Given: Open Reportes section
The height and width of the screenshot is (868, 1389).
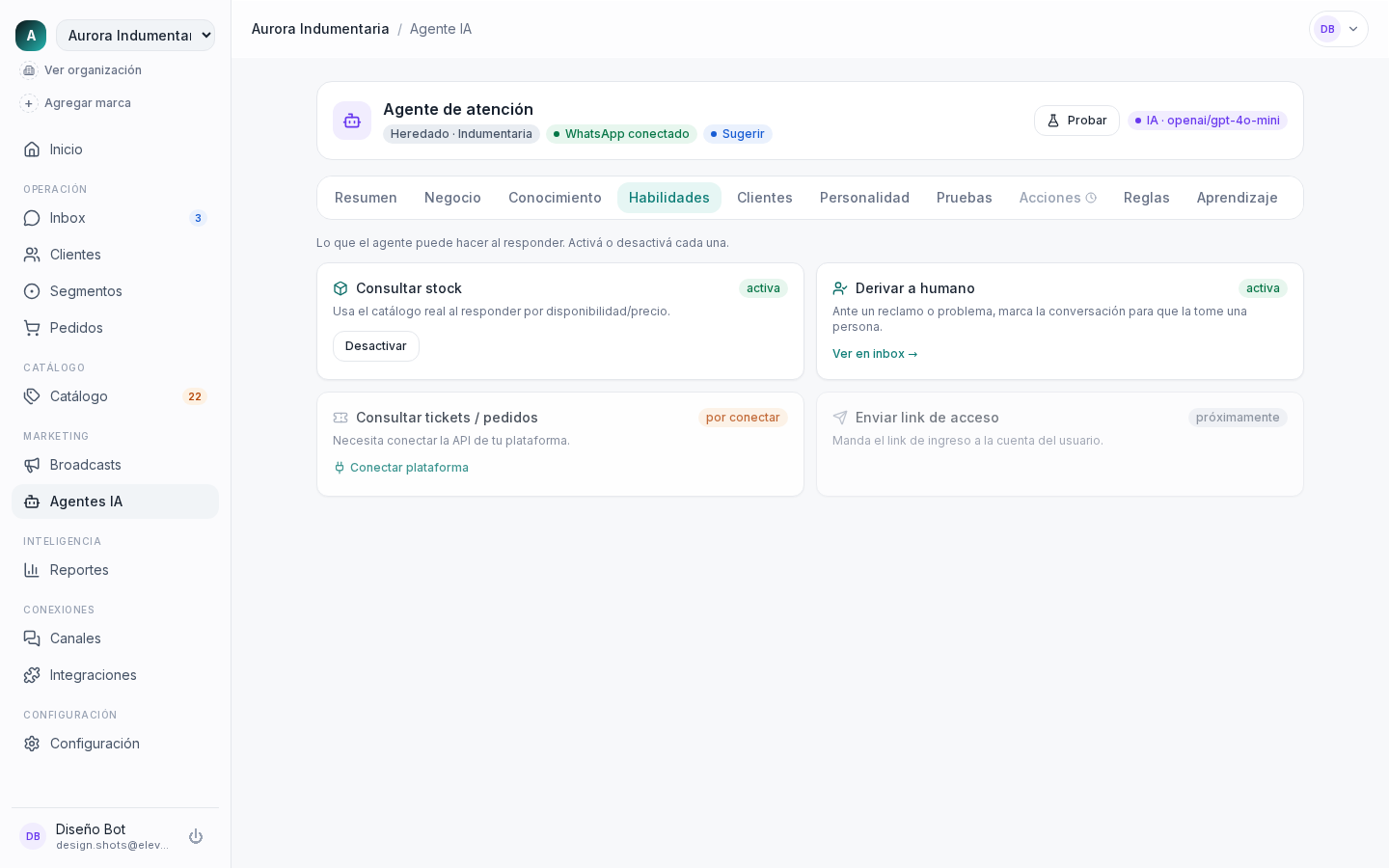Looking at the screenshot, I should pos(115,570).
